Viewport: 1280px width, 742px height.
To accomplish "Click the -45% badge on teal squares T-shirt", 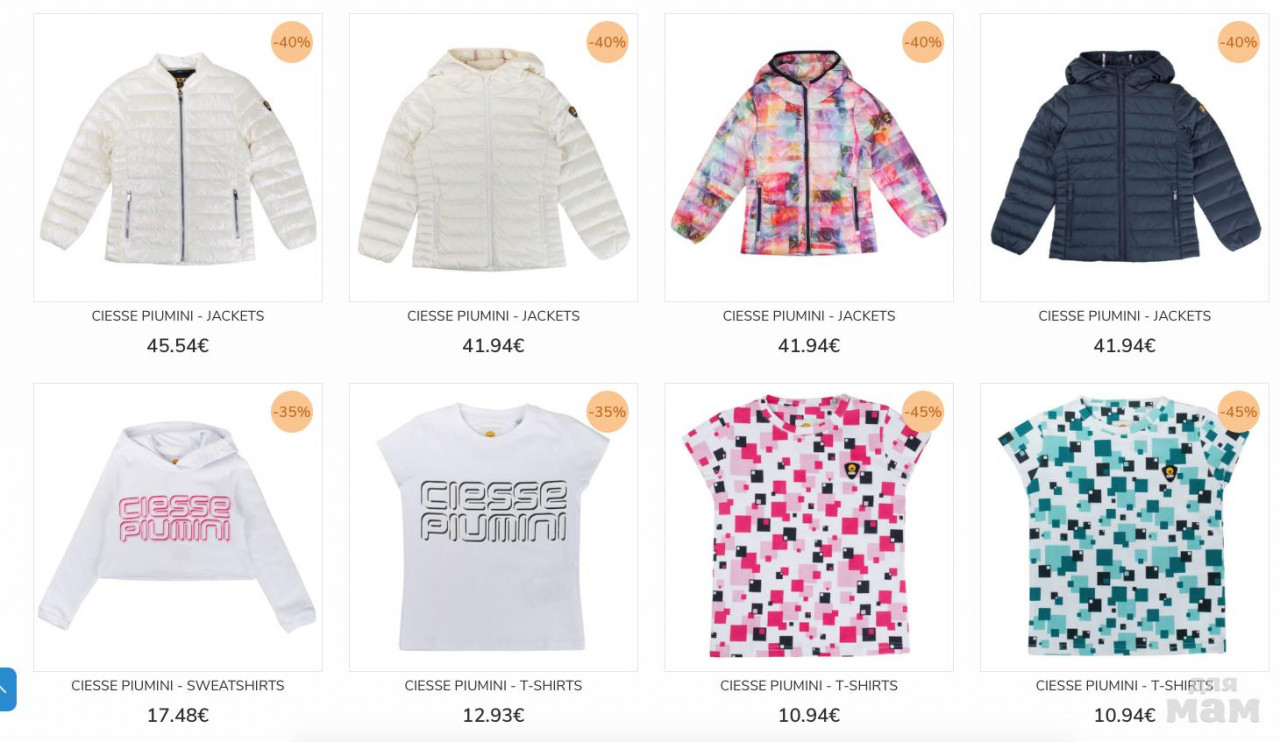I will click(1239, 412).
